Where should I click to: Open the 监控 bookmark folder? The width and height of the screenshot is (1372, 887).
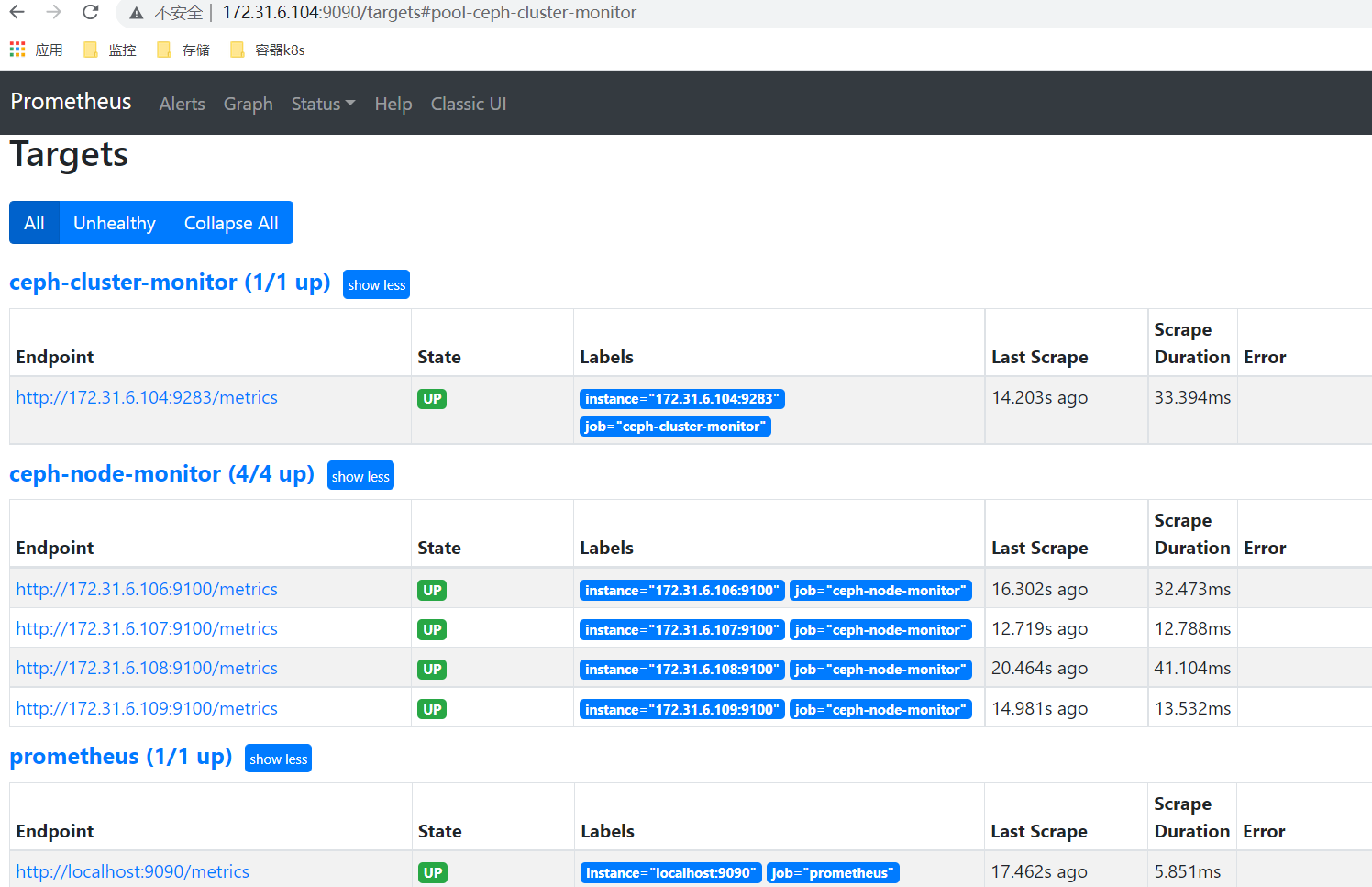(x=110, y=50)
